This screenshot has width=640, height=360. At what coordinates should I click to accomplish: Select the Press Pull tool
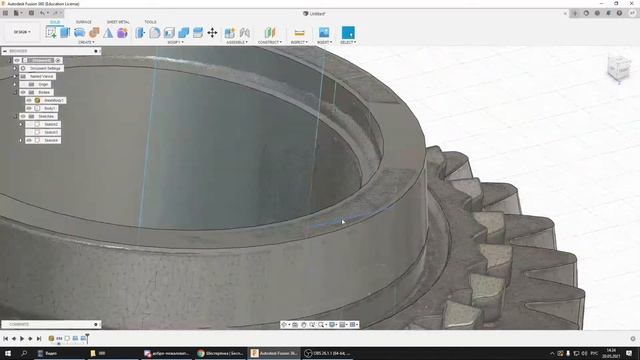pyautogui.click(x=140, y=33)
